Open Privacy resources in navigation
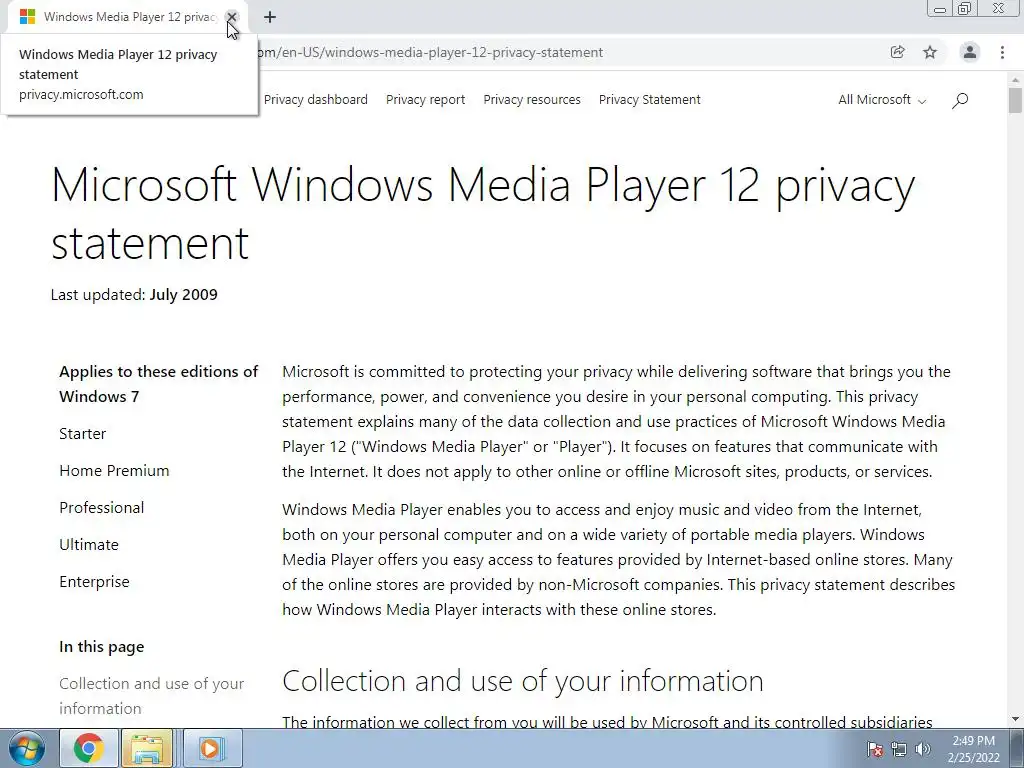 [532, 100]
